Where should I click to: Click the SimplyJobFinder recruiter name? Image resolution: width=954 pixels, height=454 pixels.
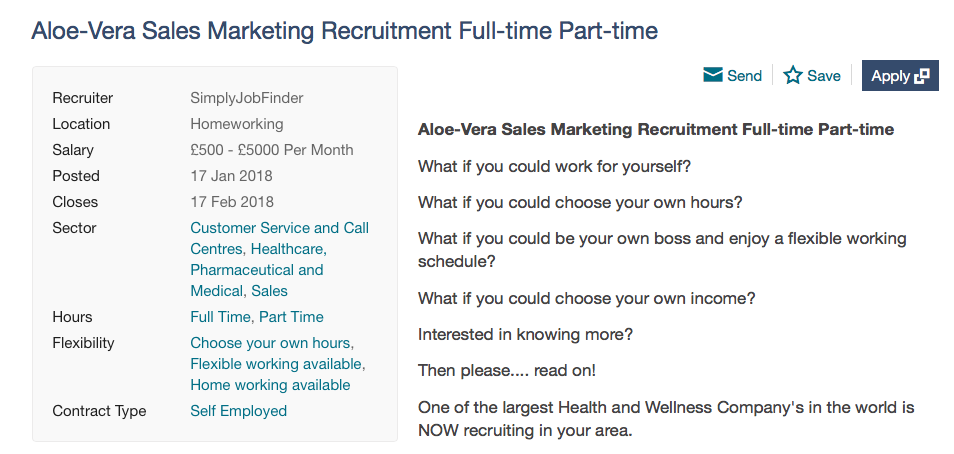click(x=246, y=98)
